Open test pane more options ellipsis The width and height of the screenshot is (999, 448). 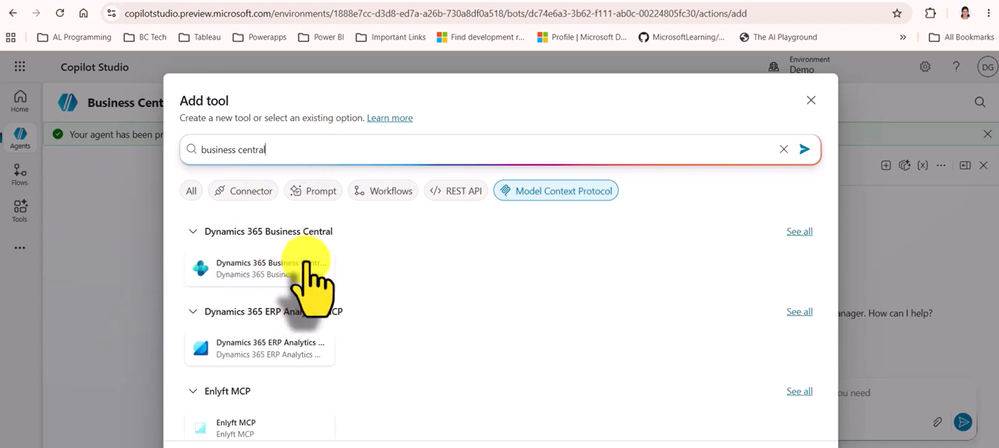941,165
